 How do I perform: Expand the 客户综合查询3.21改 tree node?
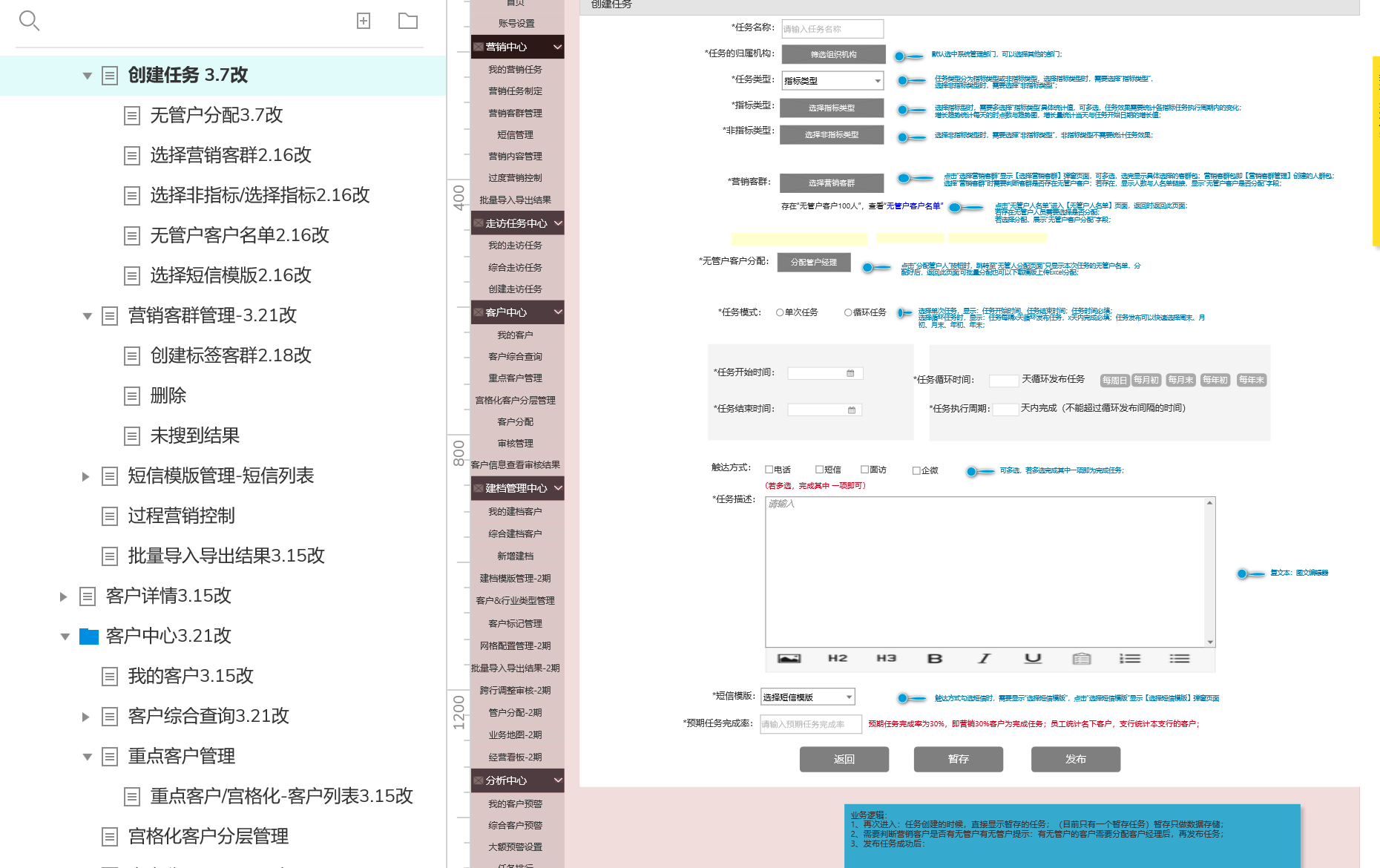coord(86,717)
